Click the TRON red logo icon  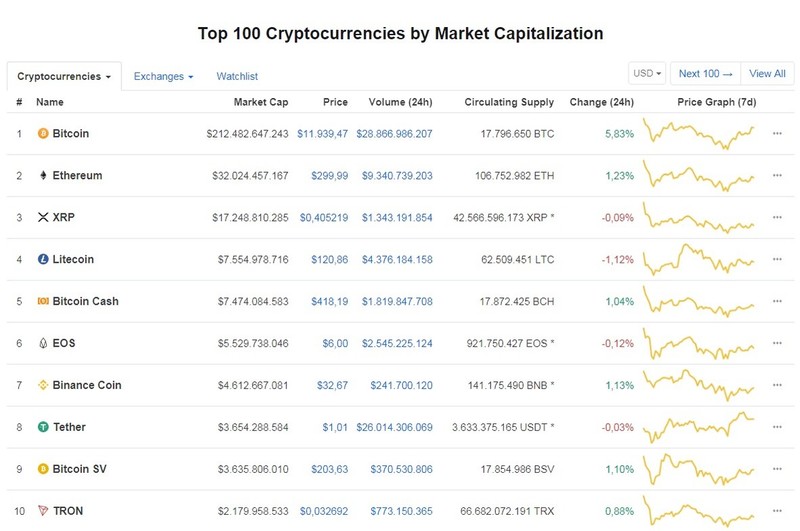43,511
